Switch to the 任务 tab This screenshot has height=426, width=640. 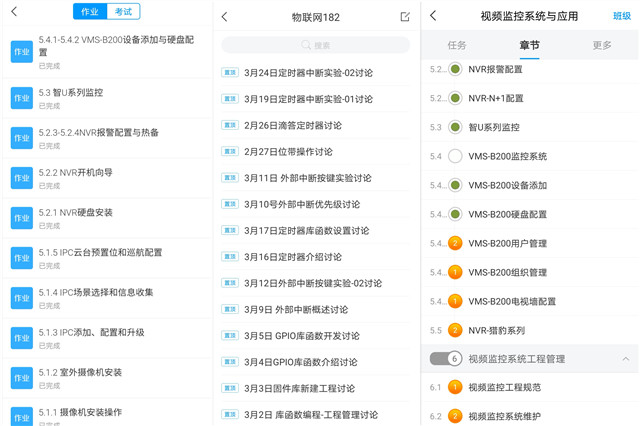point(457,45)
